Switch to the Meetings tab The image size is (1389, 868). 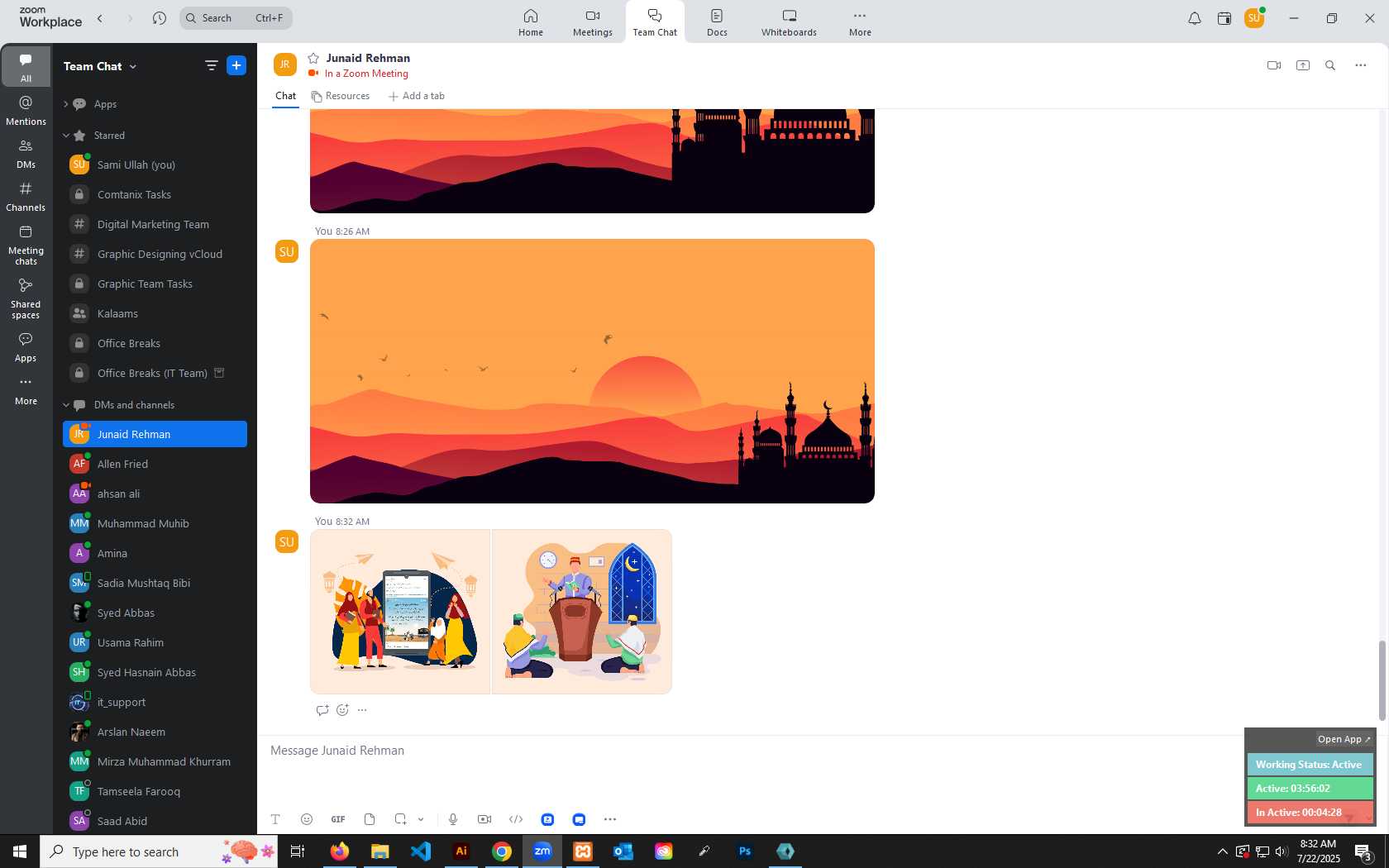click(x=593, y=22)
